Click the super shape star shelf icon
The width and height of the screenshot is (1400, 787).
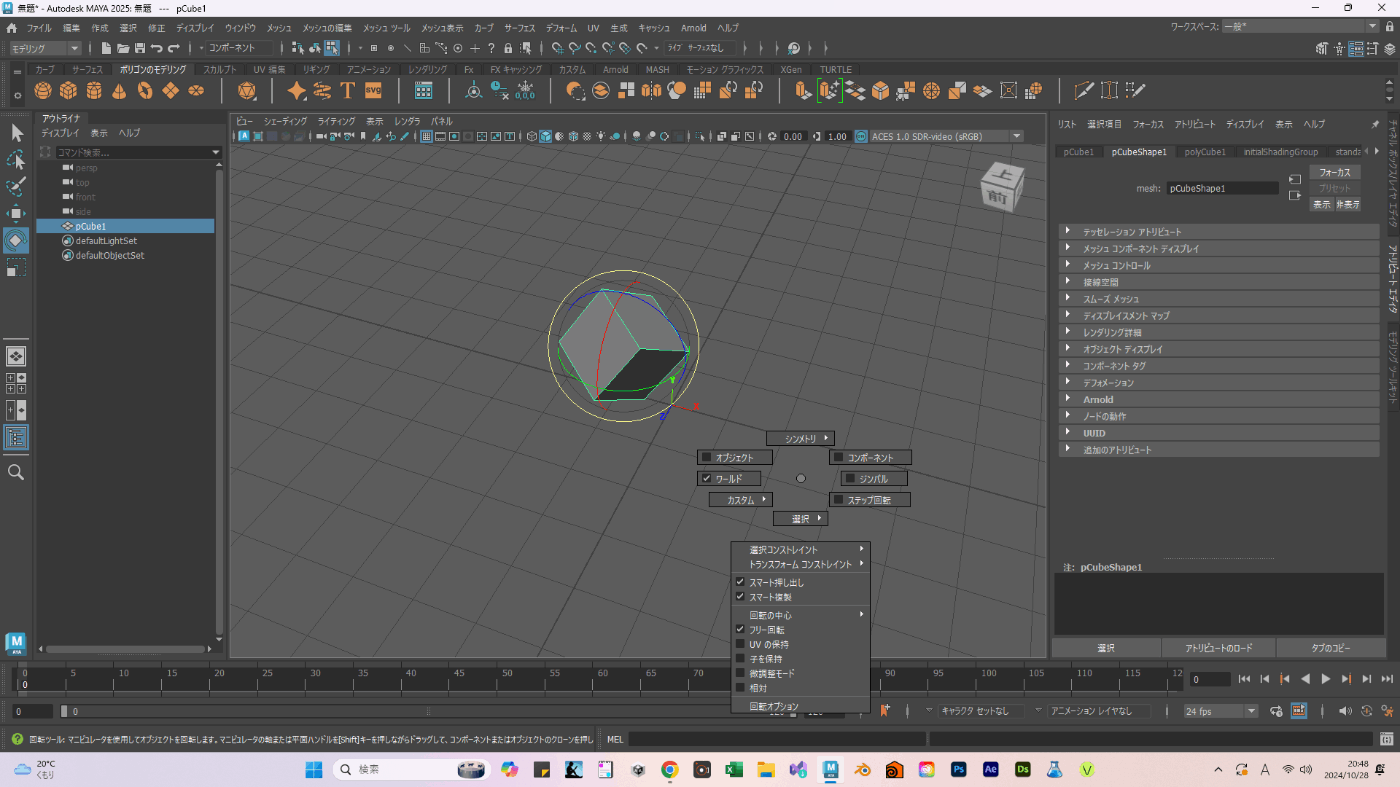[x=297, y=91]
